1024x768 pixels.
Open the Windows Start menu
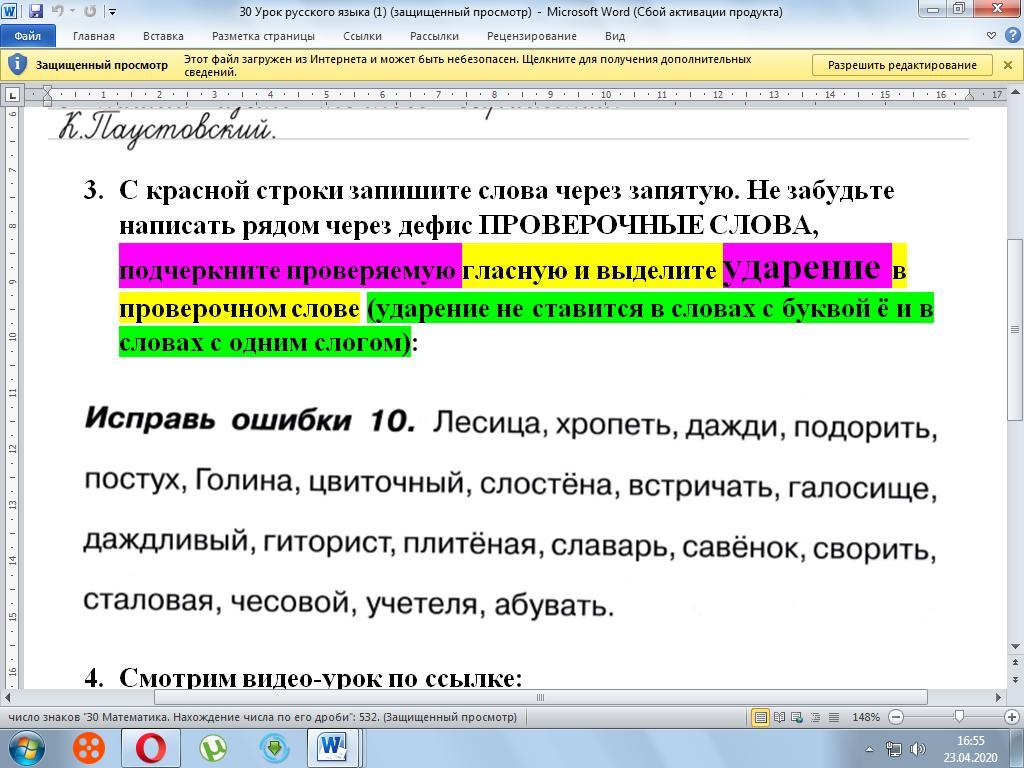tap(27, 748)
